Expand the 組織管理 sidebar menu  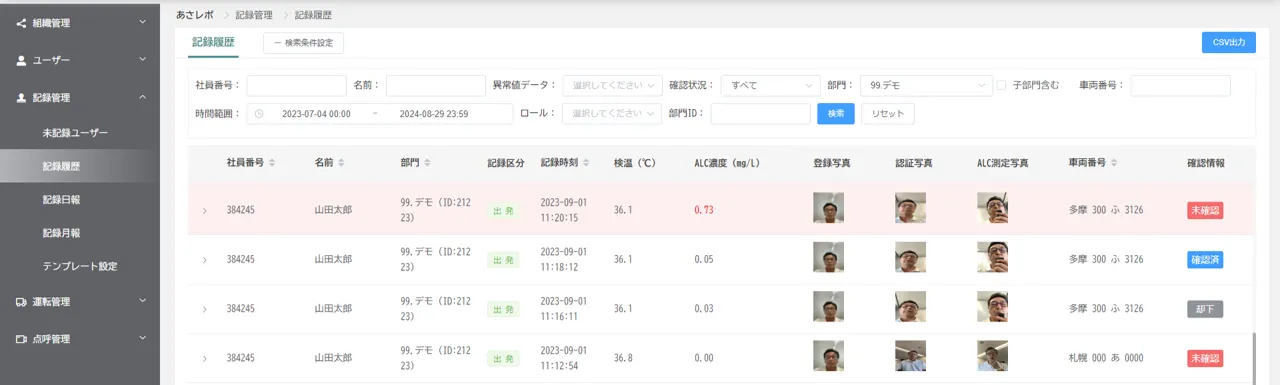point(142,22)
